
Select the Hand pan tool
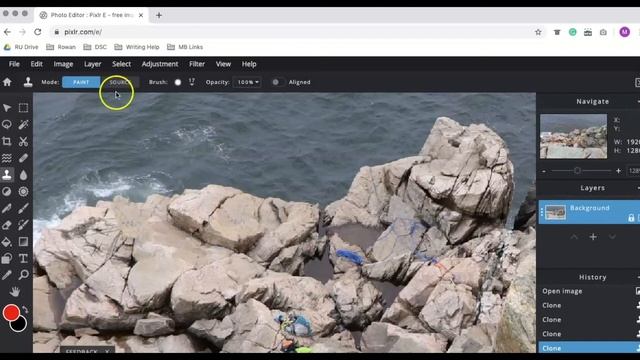(x=15, y=291)
